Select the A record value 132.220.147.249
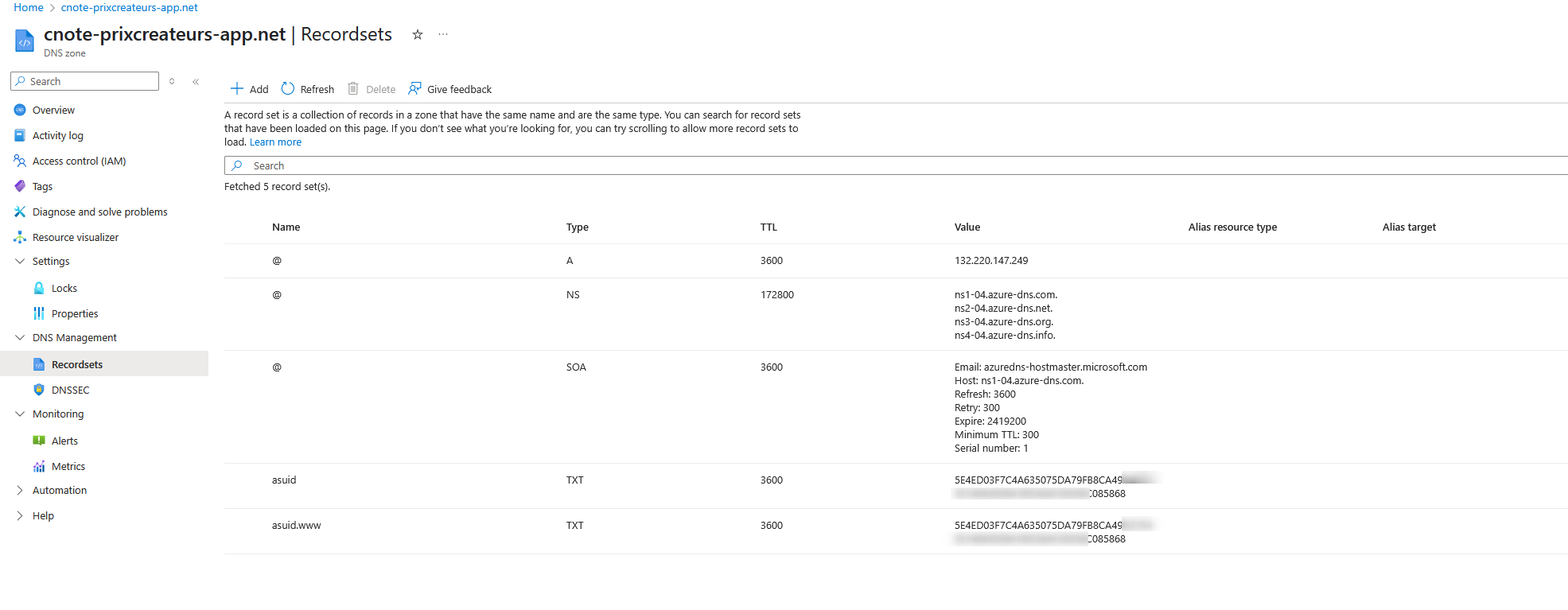This screenshot has height=610, width=1568. [x=991, y=260]
